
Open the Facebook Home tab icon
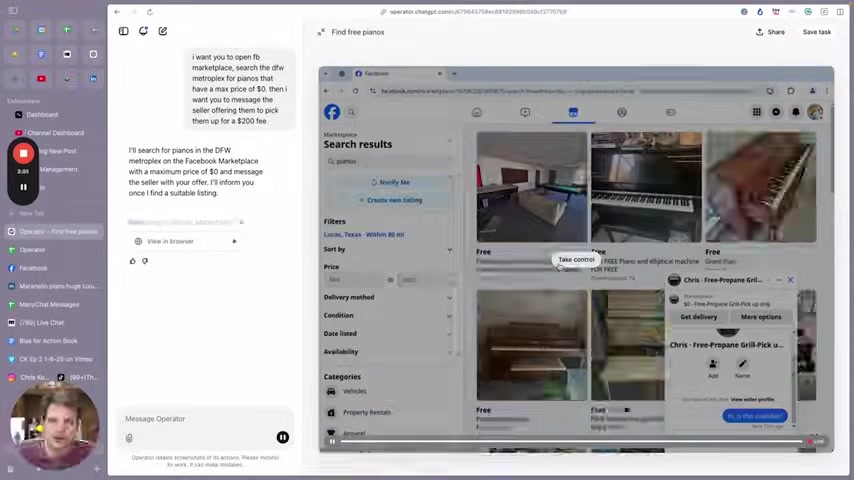click(x=477, y=112)
